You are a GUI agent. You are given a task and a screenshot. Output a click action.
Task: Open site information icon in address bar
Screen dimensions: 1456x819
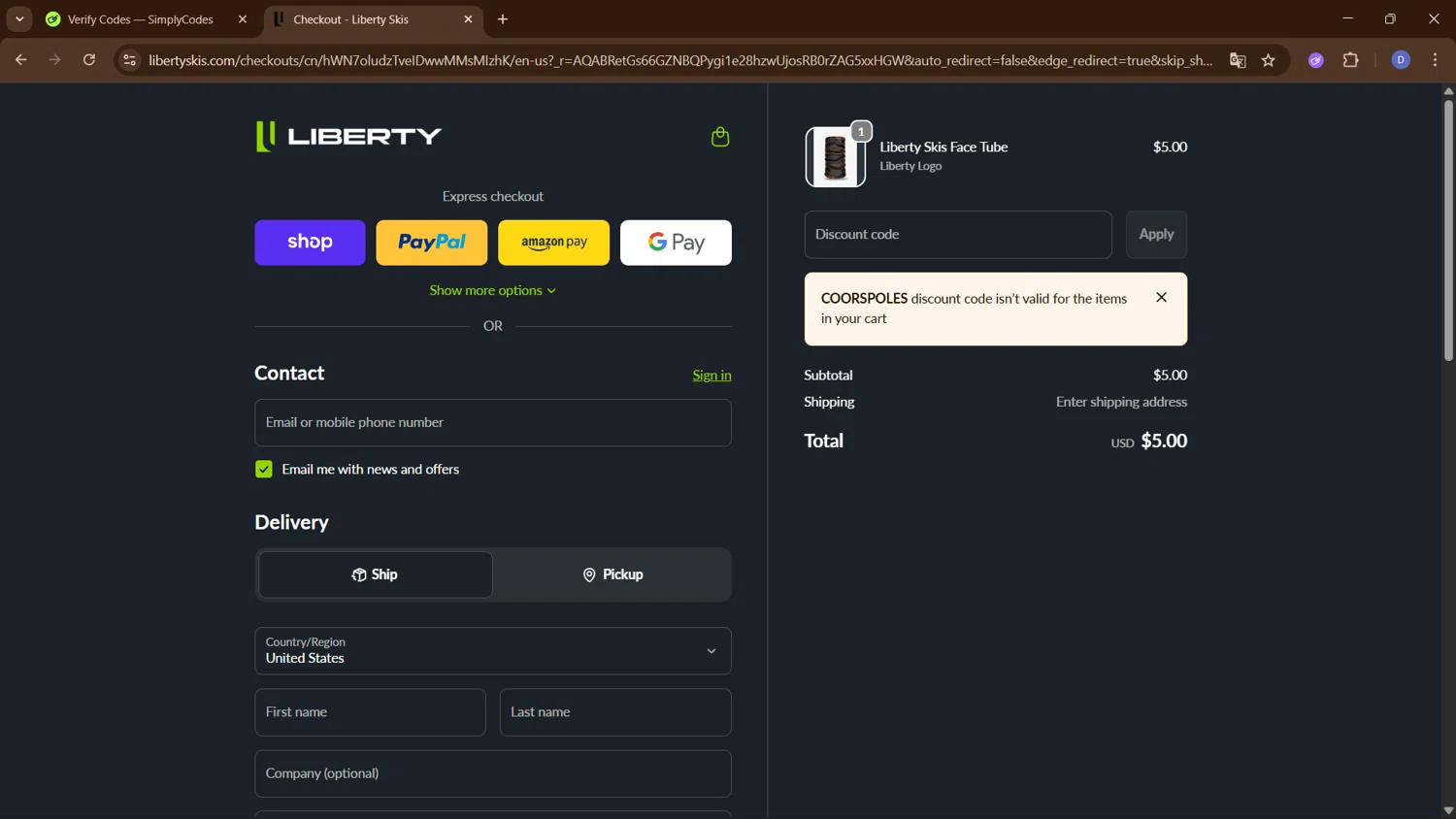click(129, 60)
